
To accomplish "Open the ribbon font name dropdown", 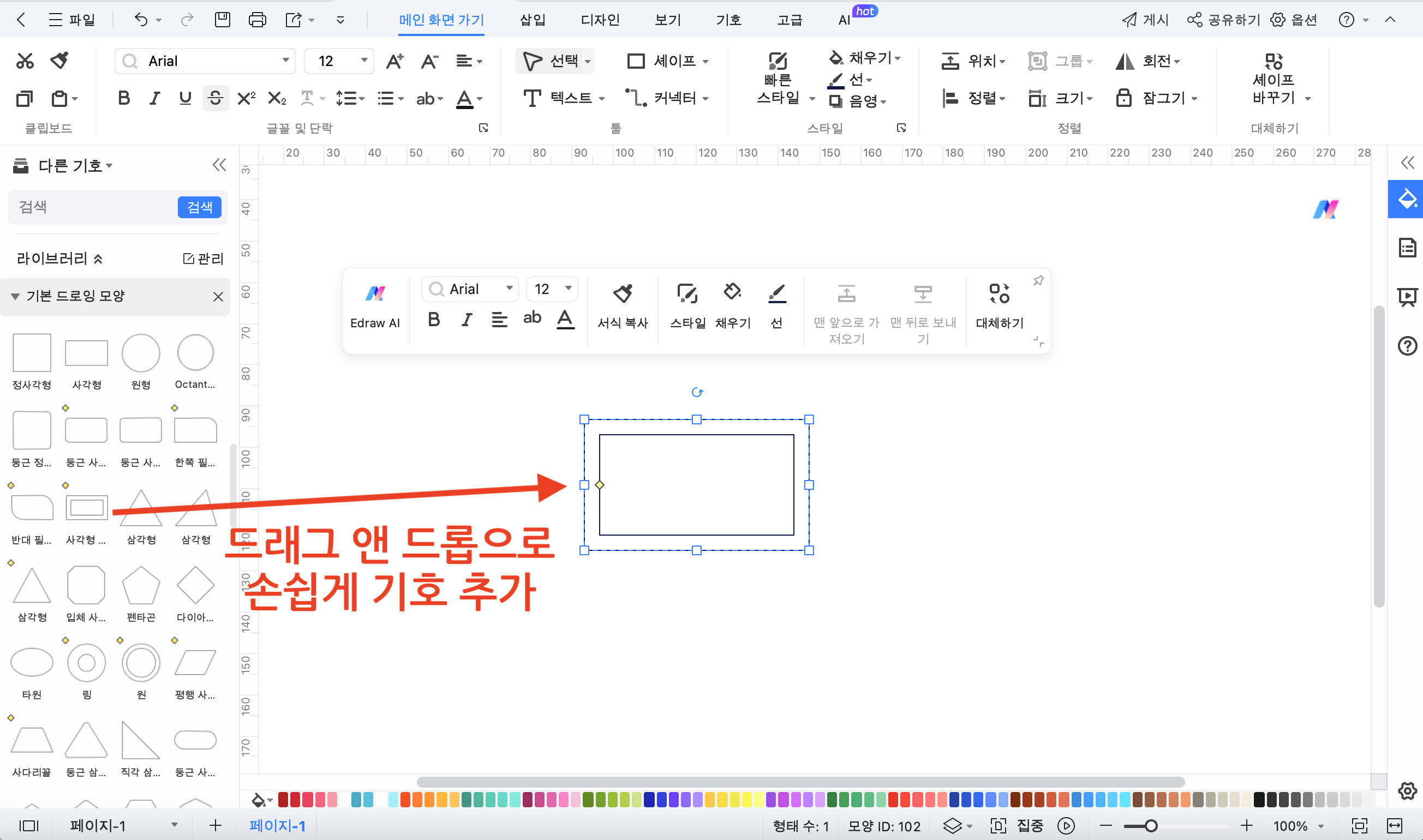I will pos(285,61).
